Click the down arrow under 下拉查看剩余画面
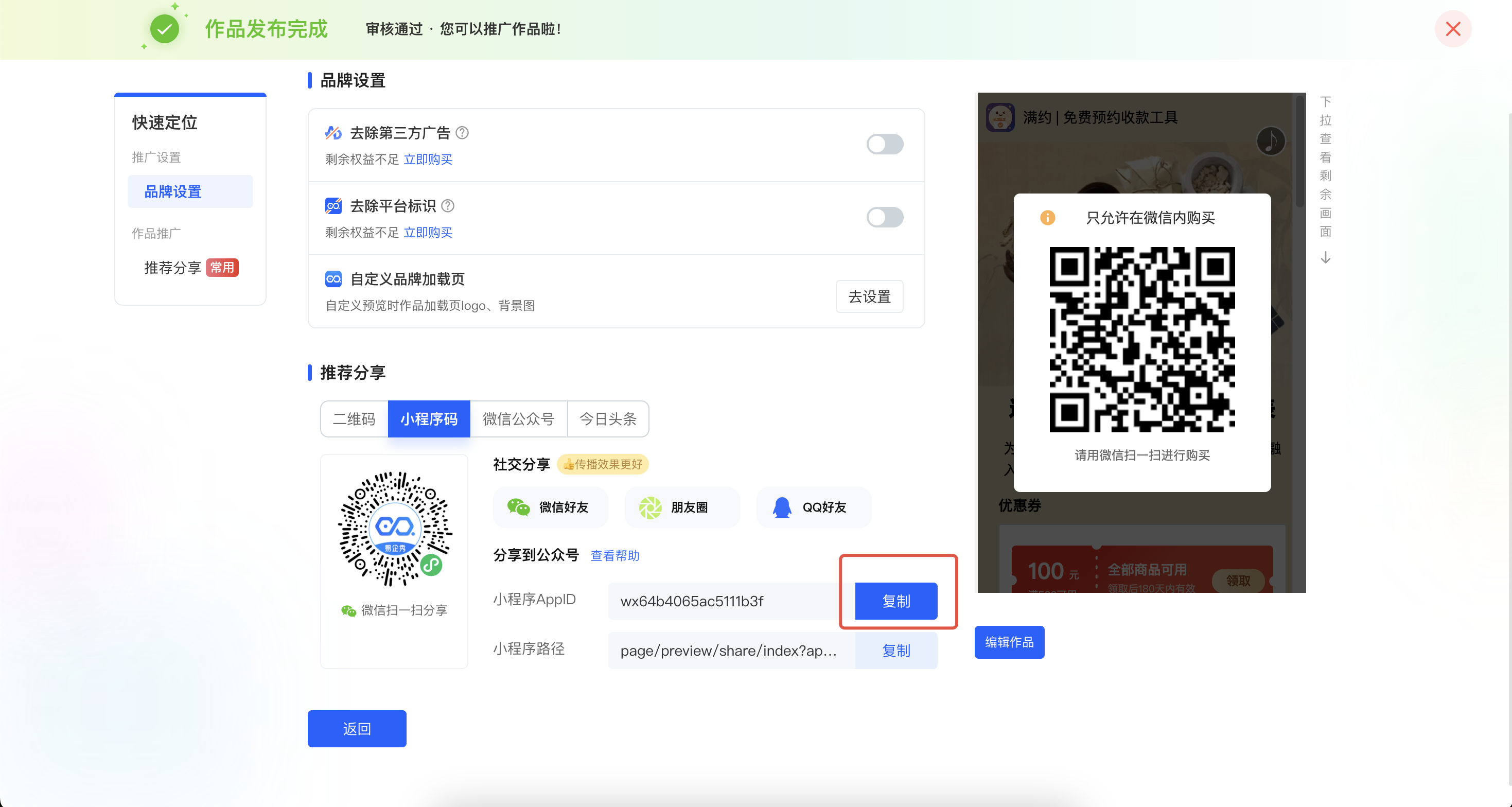This screenshot has height=807, width=1512. tap(1325, 258)
